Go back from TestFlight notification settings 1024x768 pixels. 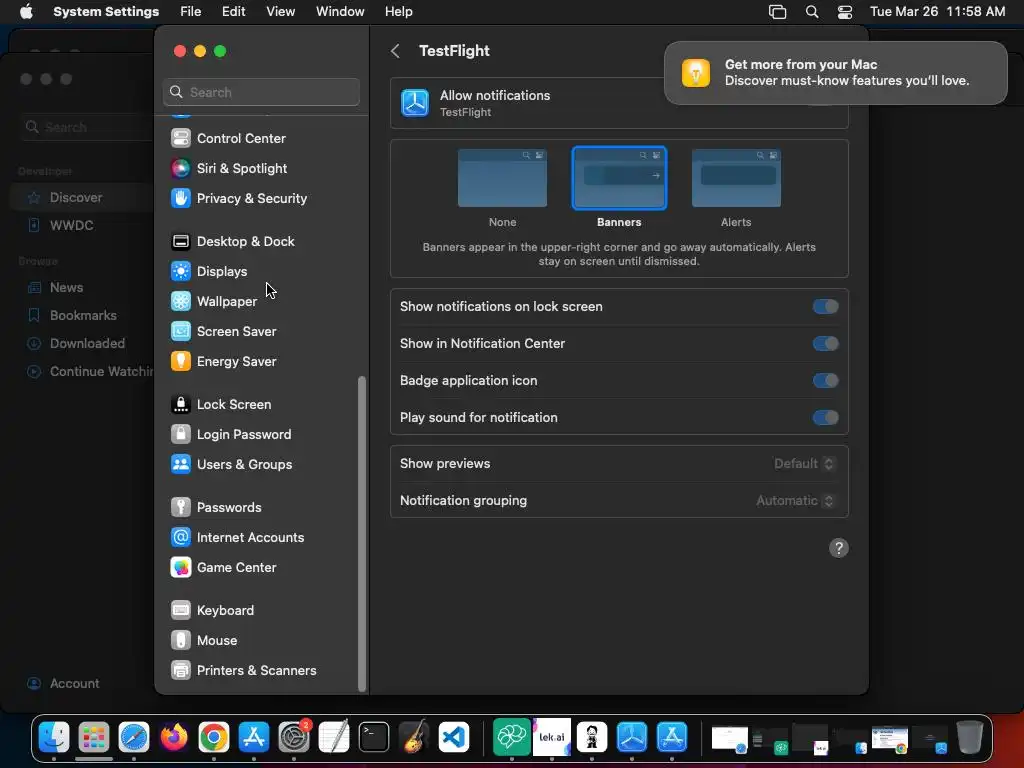(395, 51)
